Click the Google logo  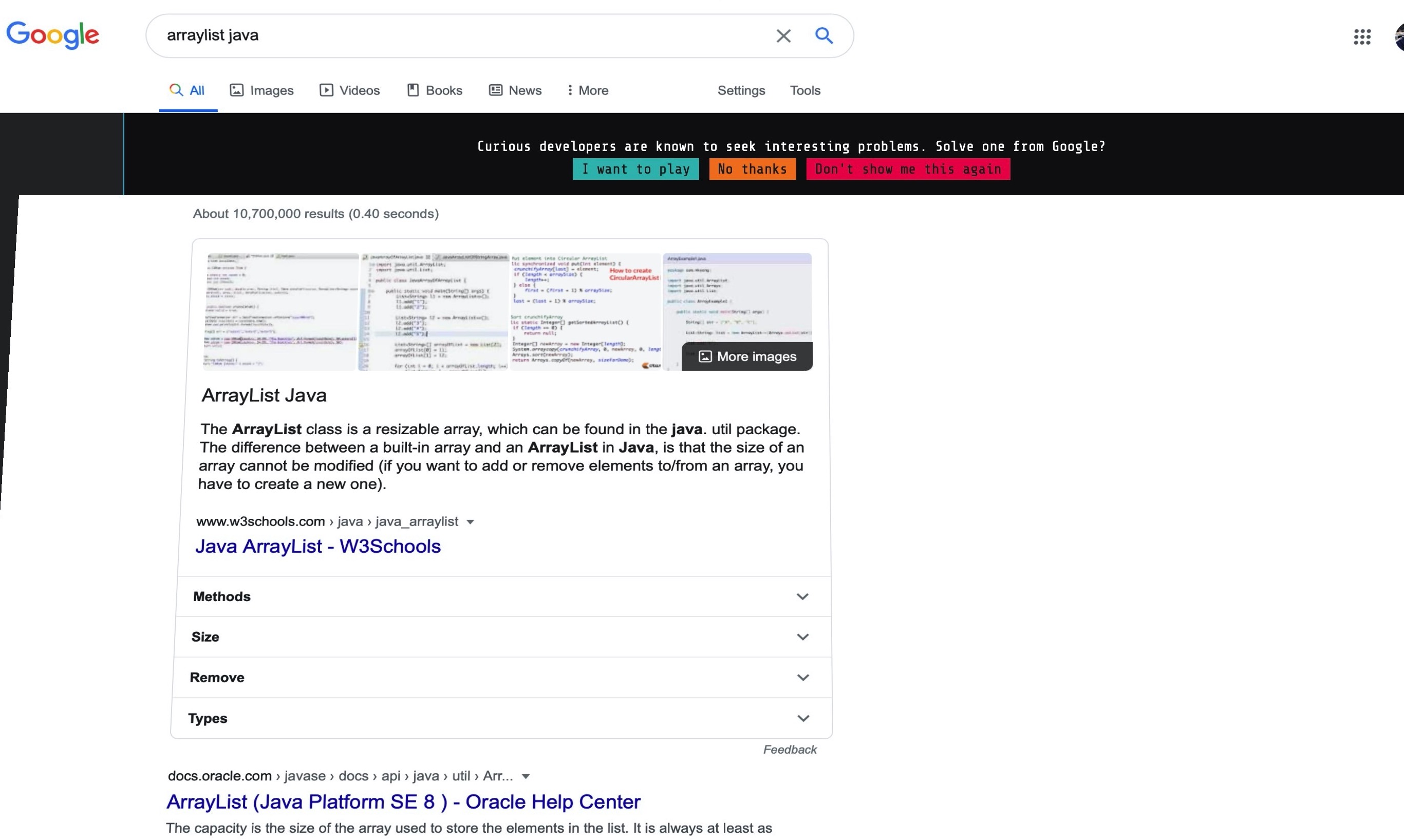(52, 35)
